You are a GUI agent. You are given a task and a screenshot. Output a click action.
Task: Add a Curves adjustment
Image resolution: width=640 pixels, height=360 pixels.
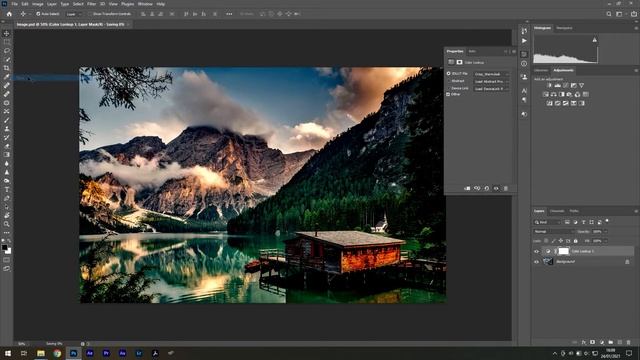click(566, 85)
